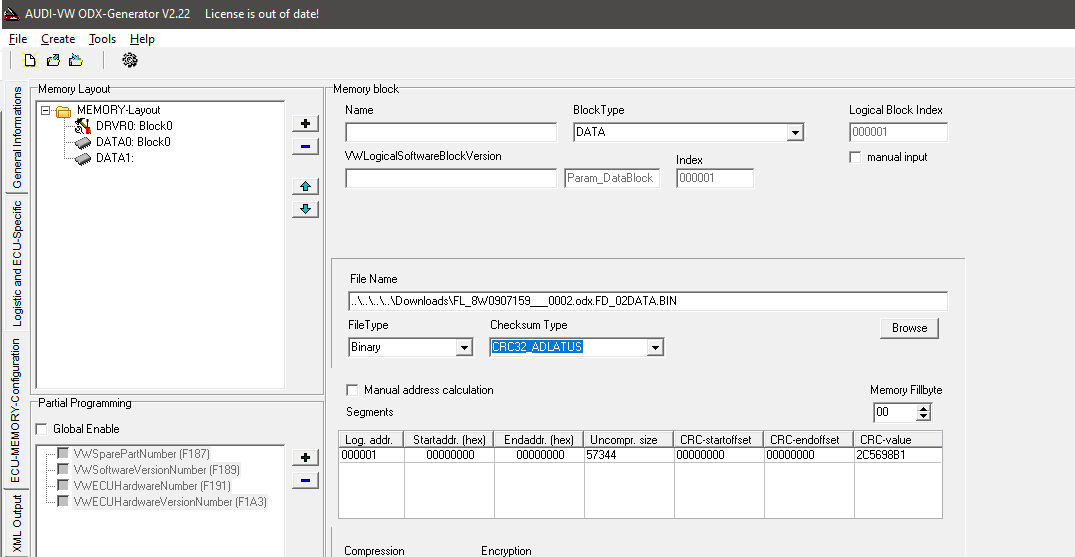The height and width of the screenshot is (557, 1075).
Task: Toggle VWSoftwareVersionNumber (F189) checkbox
Action: tap(62, 469)
